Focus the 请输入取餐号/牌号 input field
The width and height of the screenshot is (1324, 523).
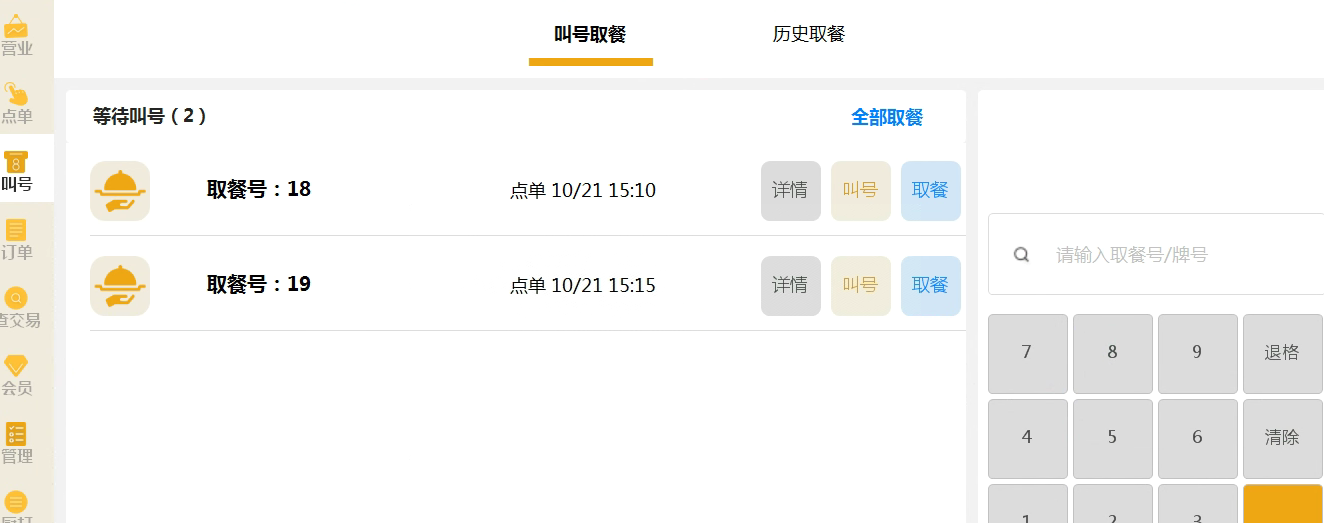1180,255
